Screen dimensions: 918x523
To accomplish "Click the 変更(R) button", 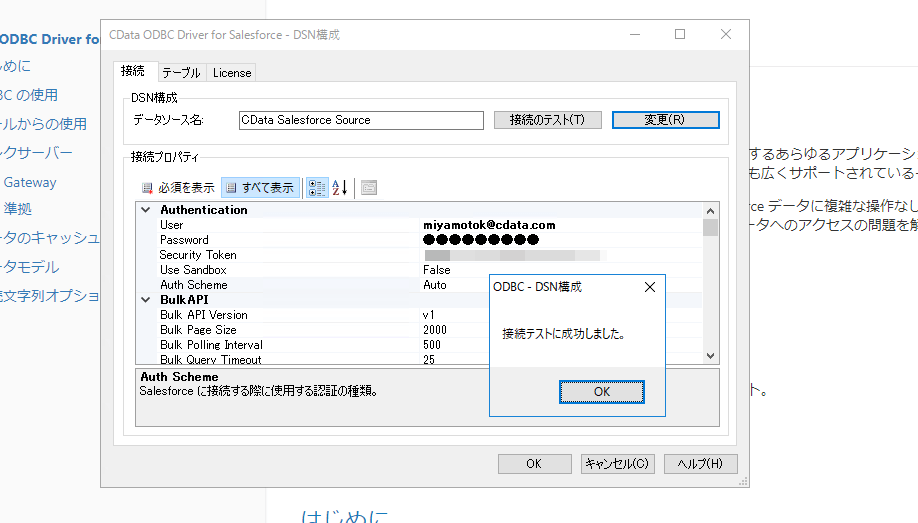I will pos(666,120).
